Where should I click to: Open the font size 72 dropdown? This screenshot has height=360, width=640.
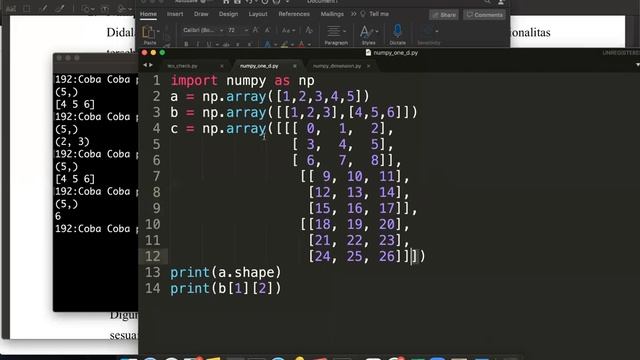[246, 31]
